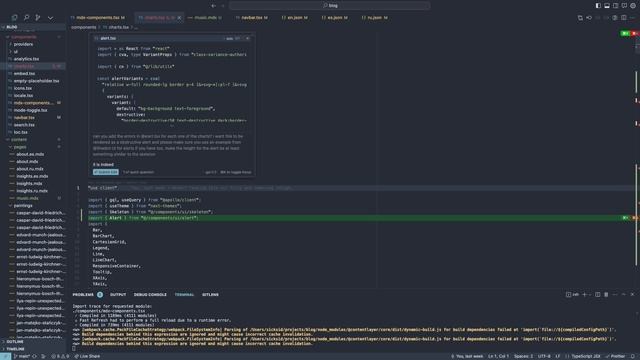640x360 pixels.
Task: Click the Submit Edit button
Action: point(106,172)
